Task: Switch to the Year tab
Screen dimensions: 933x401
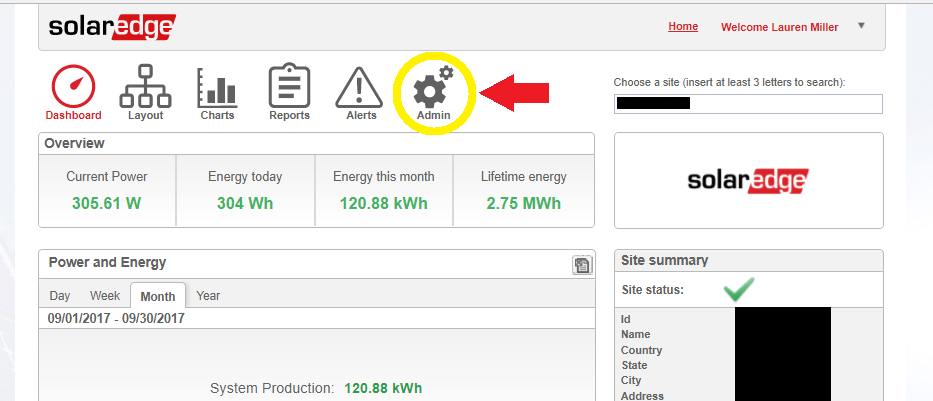Action: tap(208, 296)
